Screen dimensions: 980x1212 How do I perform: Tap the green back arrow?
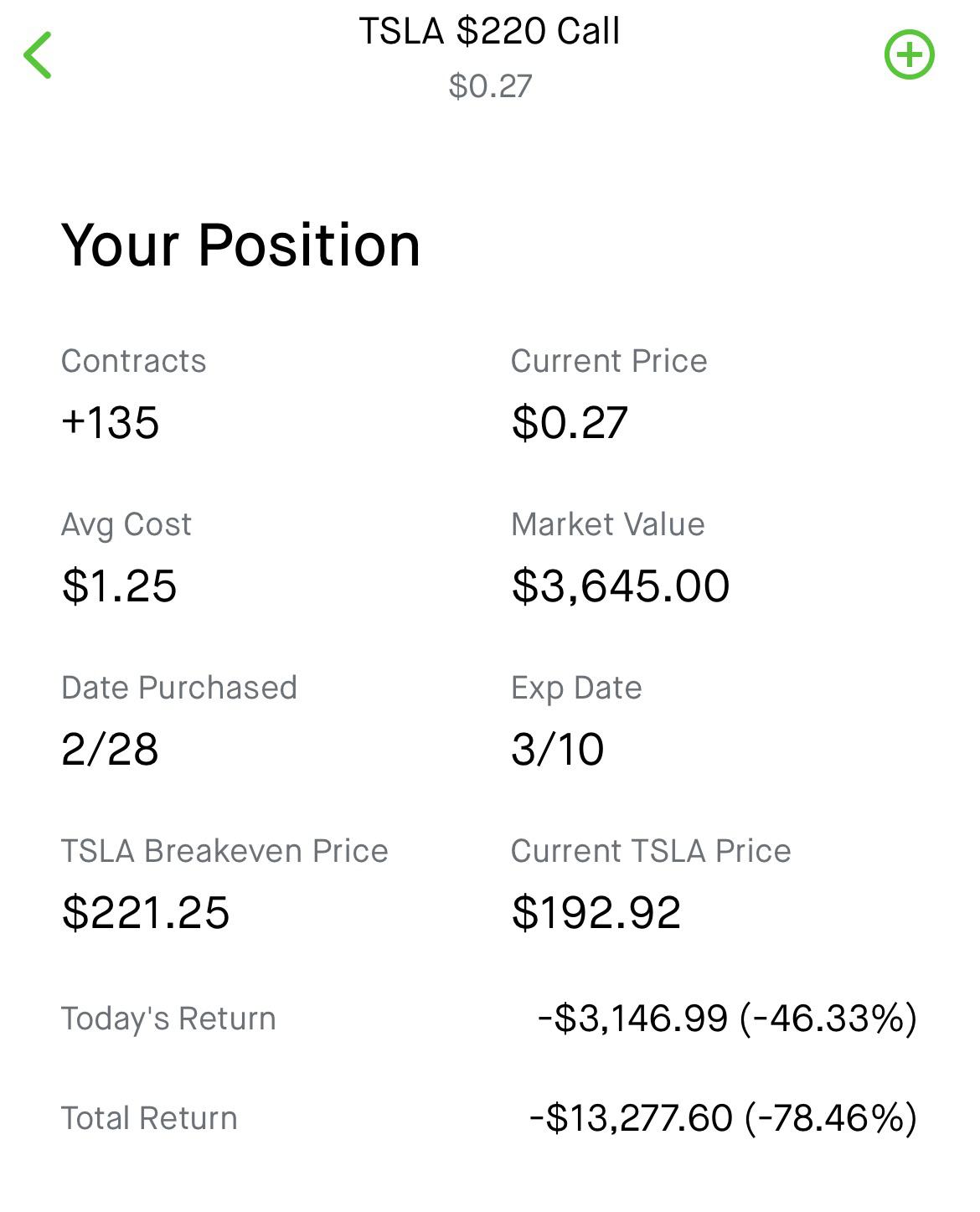(x=39, y=55)
